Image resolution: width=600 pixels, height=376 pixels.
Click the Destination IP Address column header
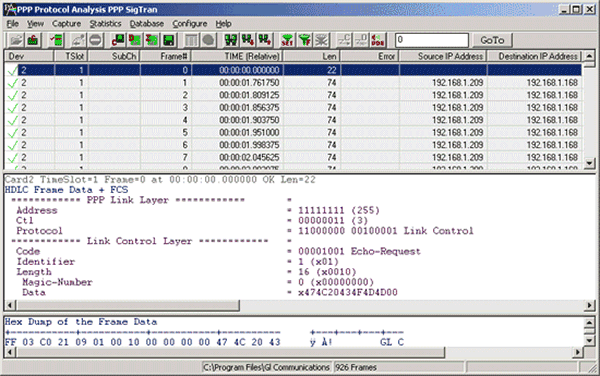(x=535, y=56)
